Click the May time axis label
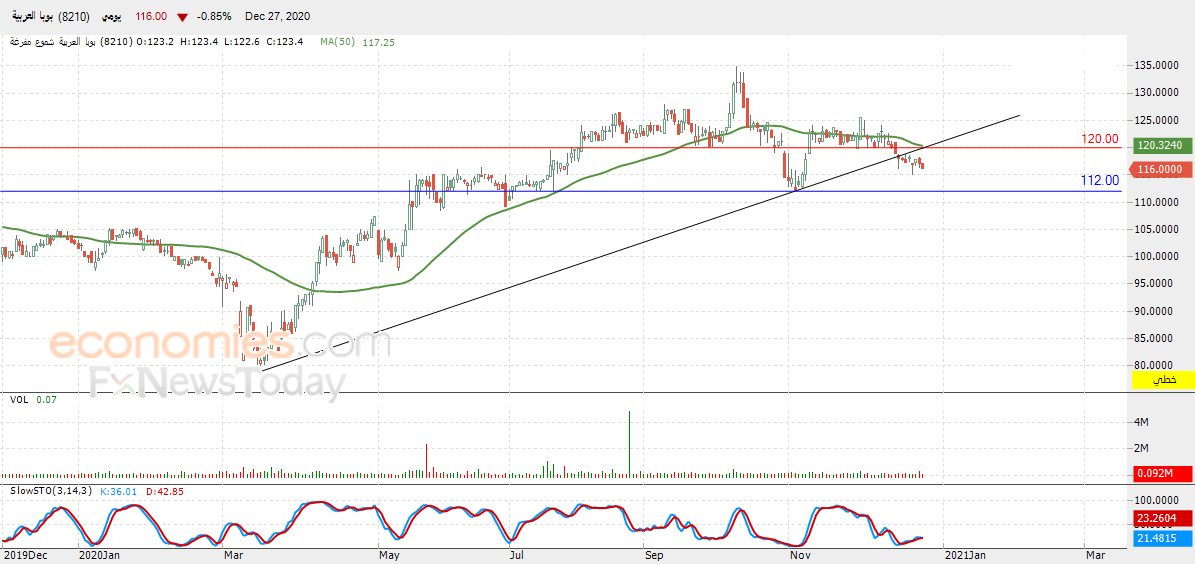 (x=389, y=555)
